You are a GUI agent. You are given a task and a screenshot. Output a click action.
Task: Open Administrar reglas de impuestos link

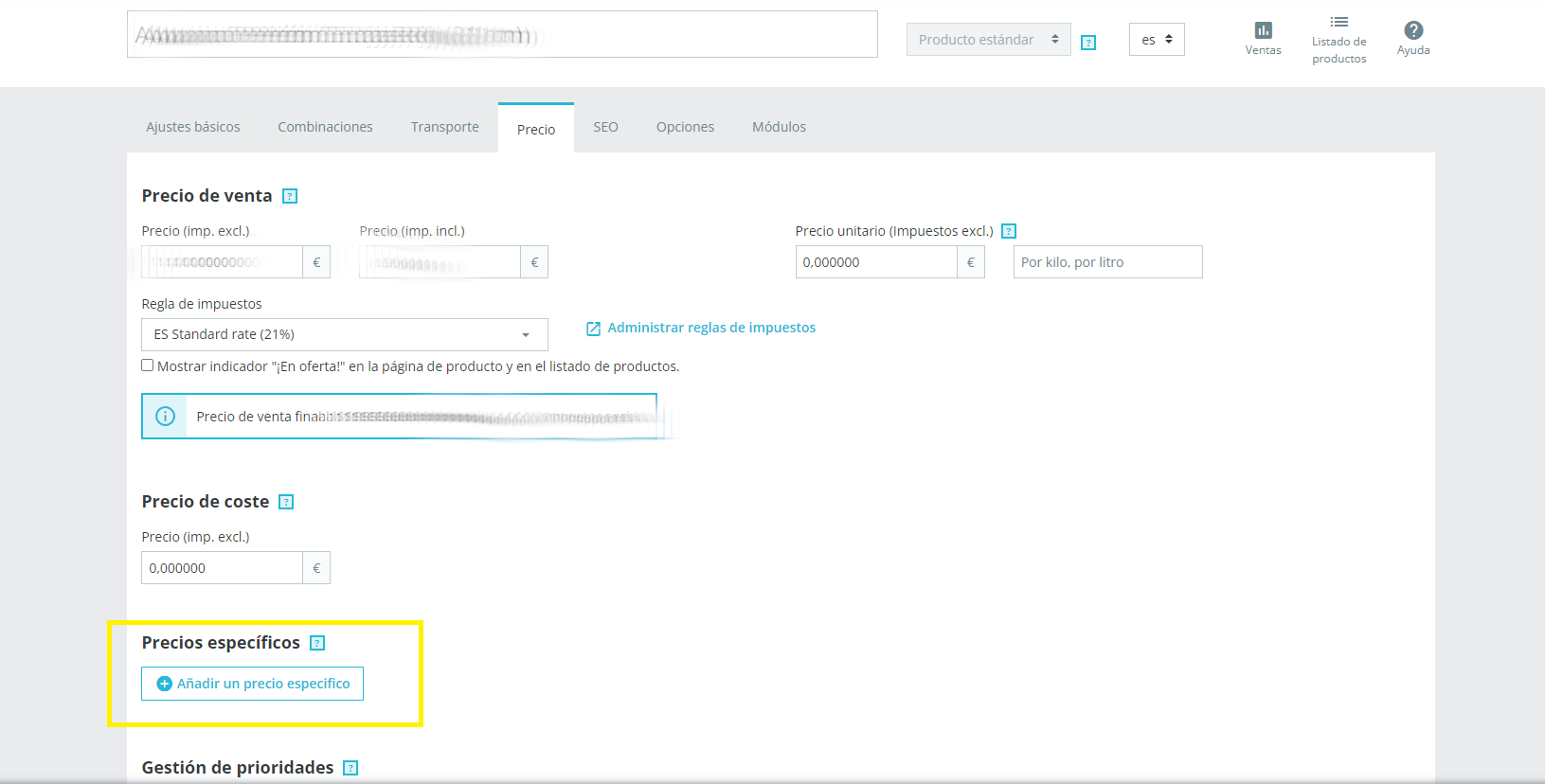710,328
